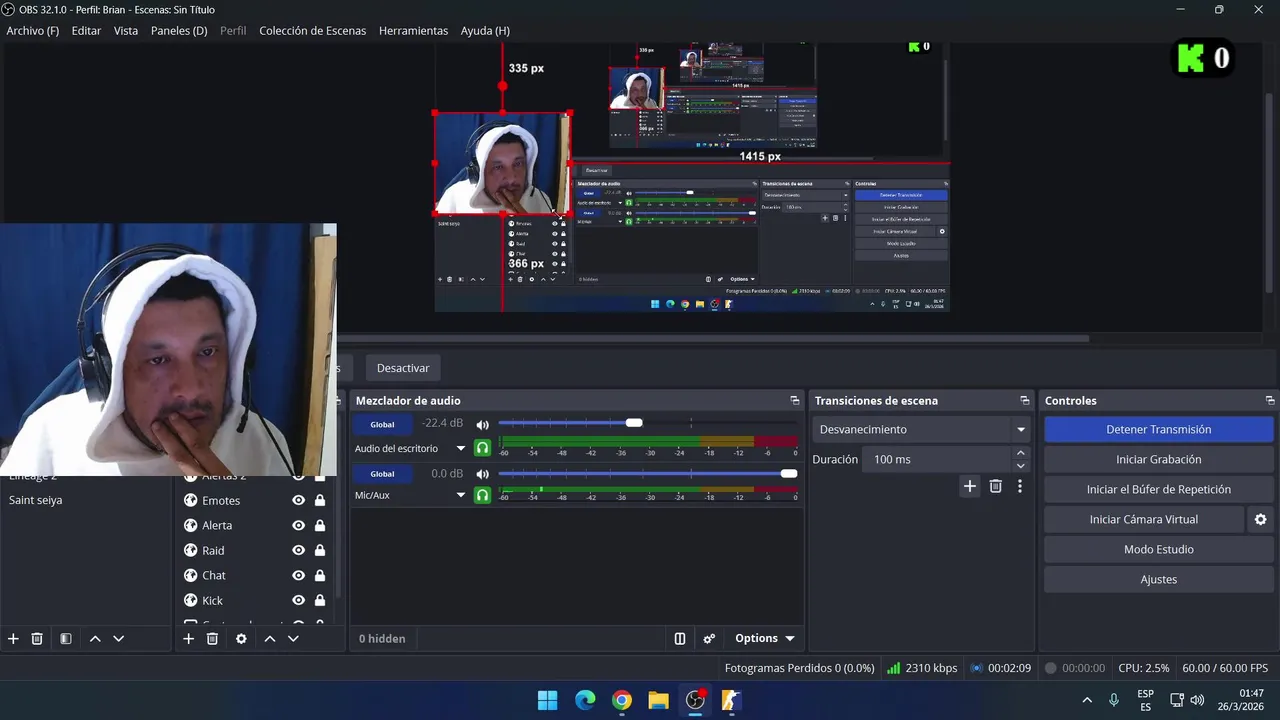Viewport: 1280px width, 720px height.
Task: Hide the Emotes source
Action: click(x=298, y=500)
